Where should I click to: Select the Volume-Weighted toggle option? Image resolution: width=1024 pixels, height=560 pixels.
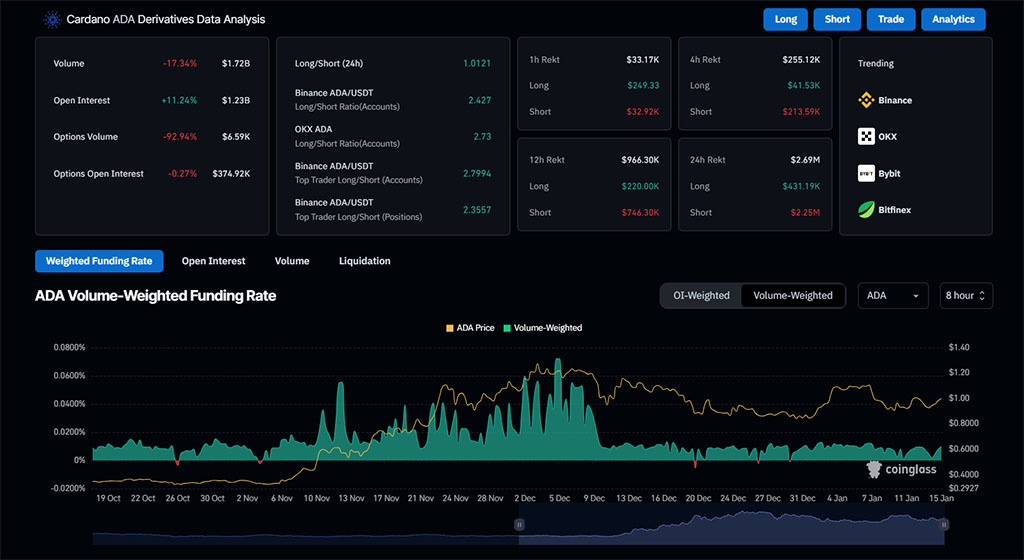[x=793, y=295]
